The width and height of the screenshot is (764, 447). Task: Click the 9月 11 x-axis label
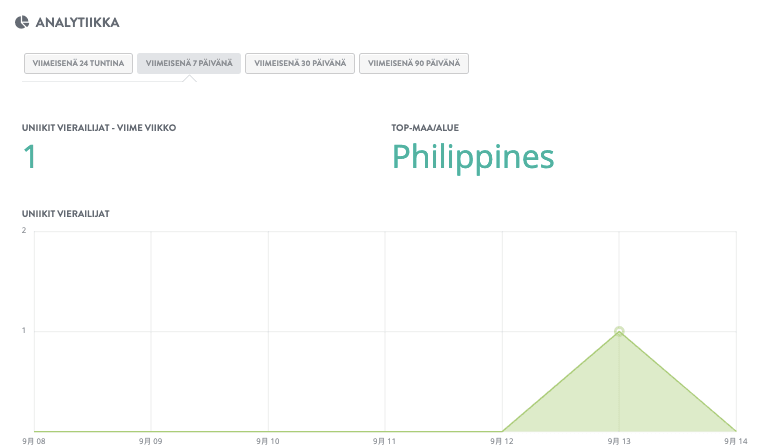click(x=385, y=440)
